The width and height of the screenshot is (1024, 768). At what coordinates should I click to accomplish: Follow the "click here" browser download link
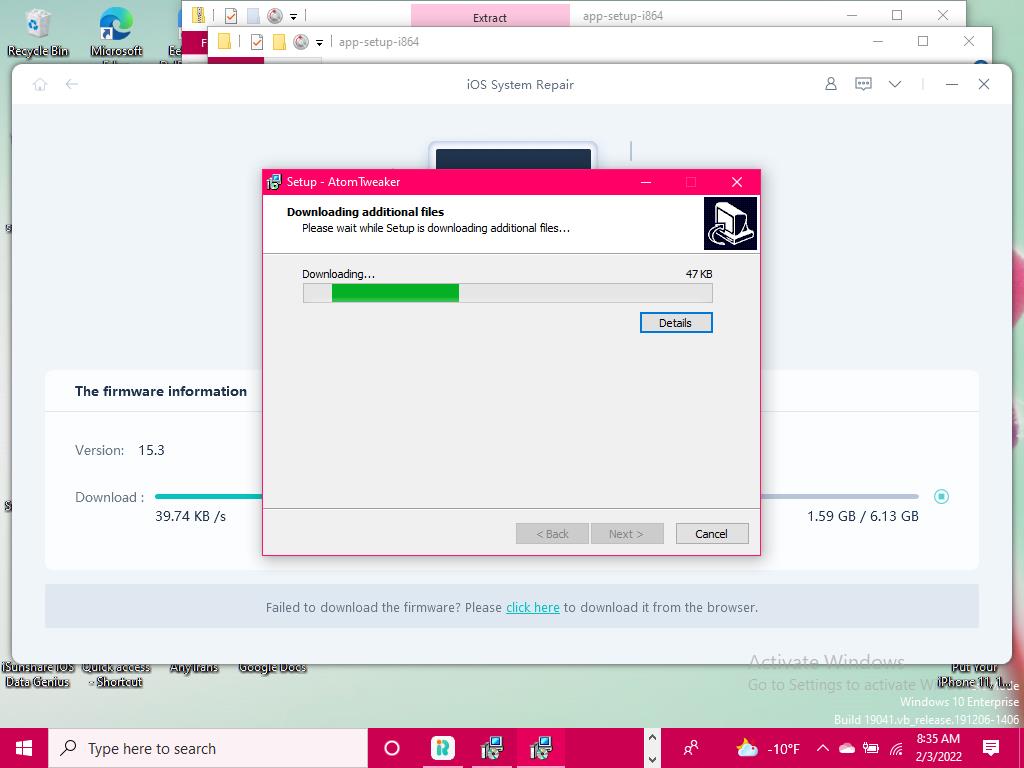532,607
